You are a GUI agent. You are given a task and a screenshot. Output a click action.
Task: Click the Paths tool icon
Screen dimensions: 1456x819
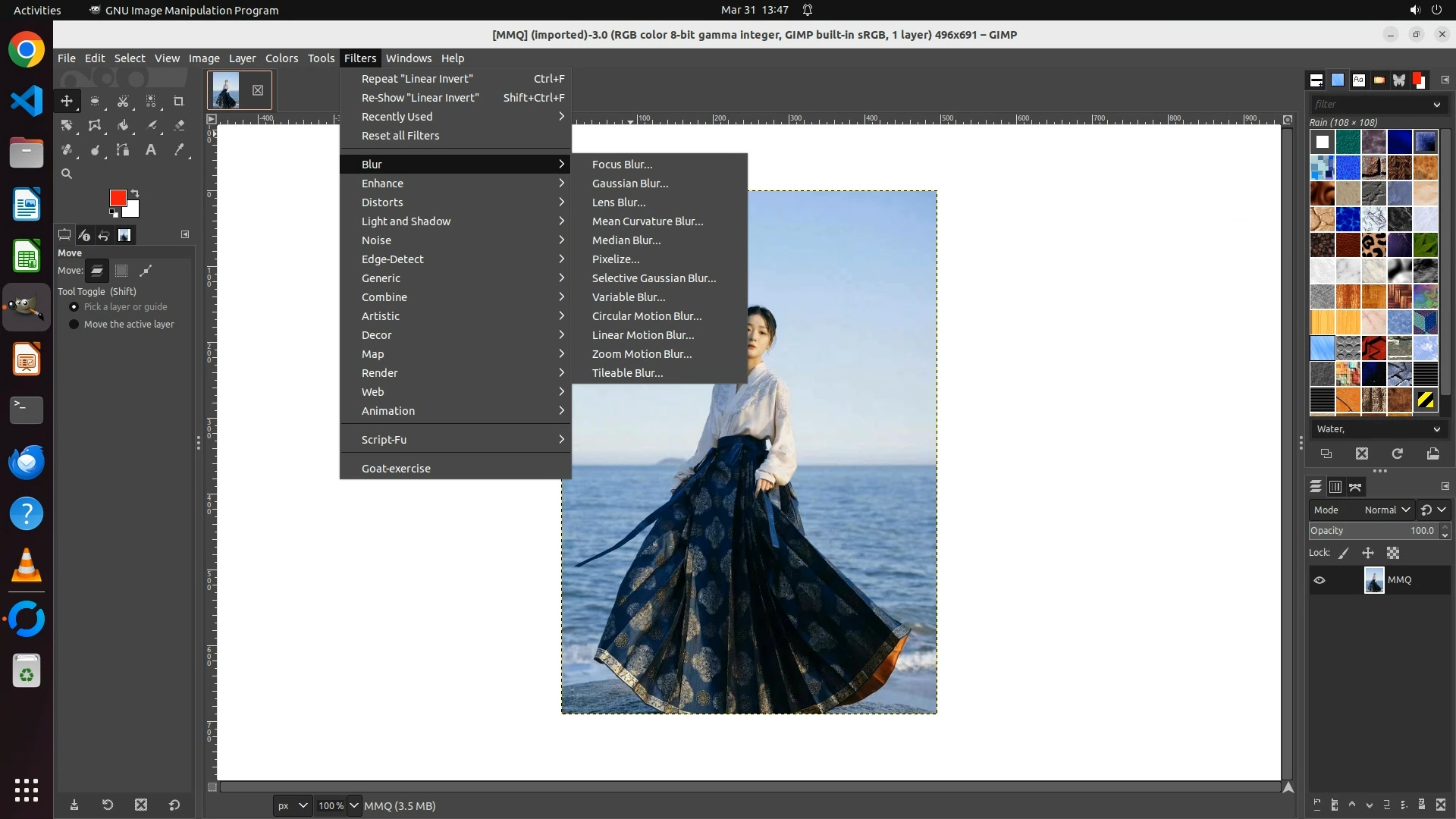[x=123, y=150]
